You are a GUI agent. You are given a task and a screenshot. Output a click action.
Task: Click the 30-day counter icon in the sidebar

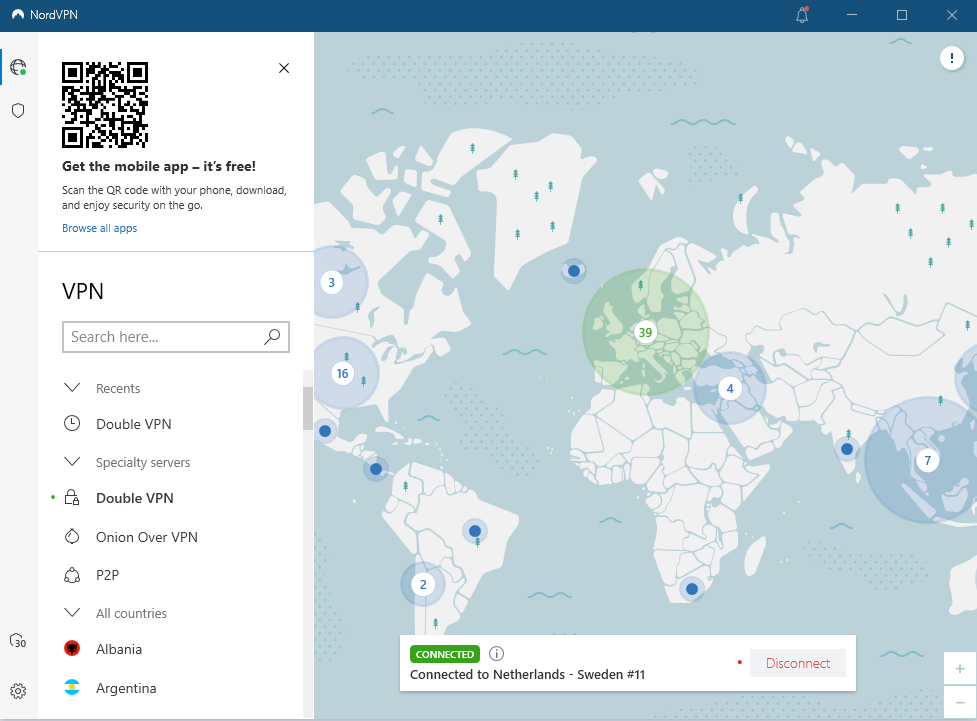click(17, 640)
